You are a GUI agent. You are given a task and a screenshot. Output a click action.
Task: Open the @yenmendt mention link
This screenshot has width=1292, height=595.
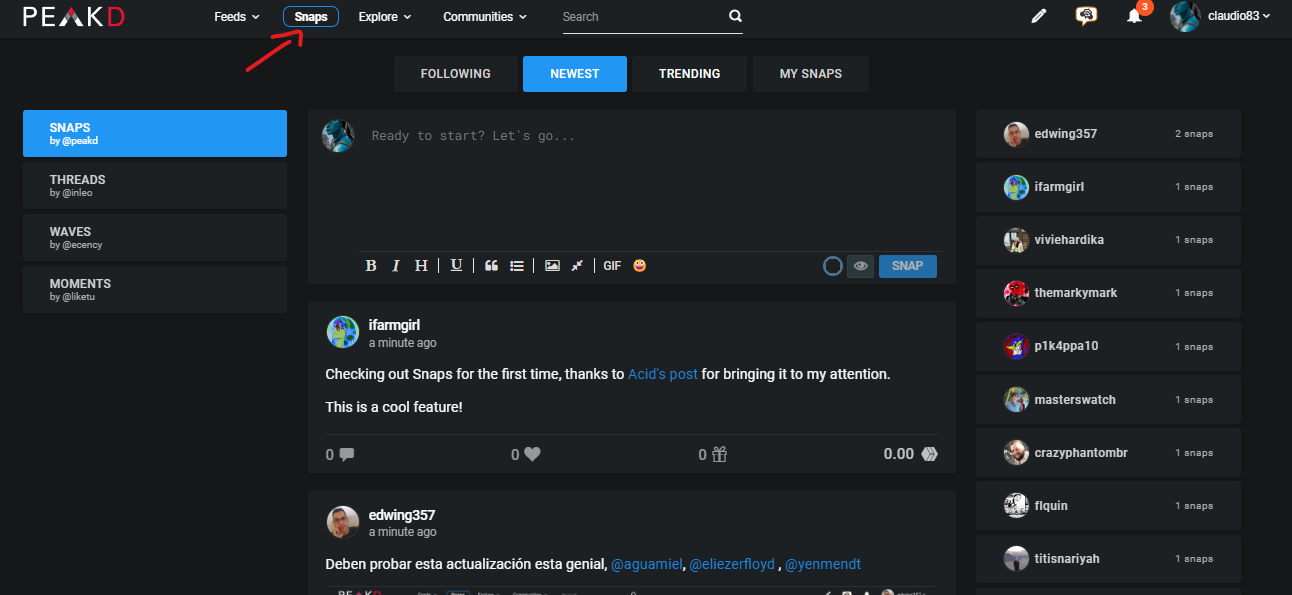click(x=823, y=564)
